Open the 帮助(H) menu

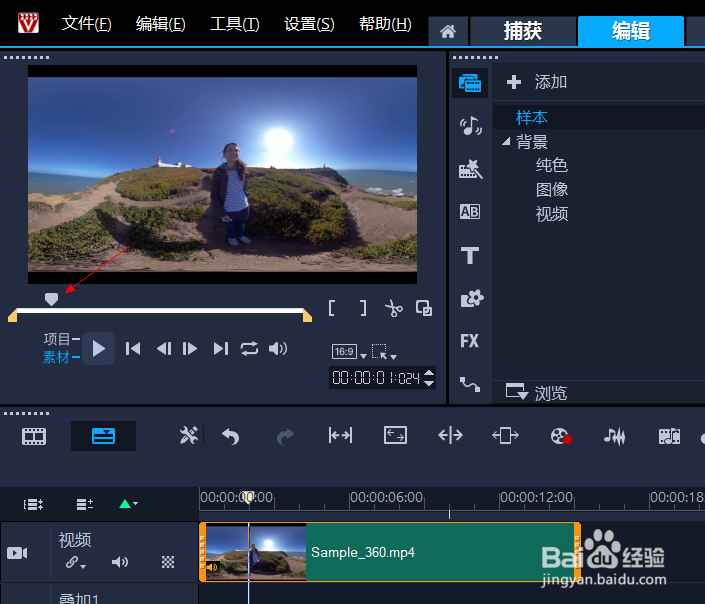click(385, 23)
